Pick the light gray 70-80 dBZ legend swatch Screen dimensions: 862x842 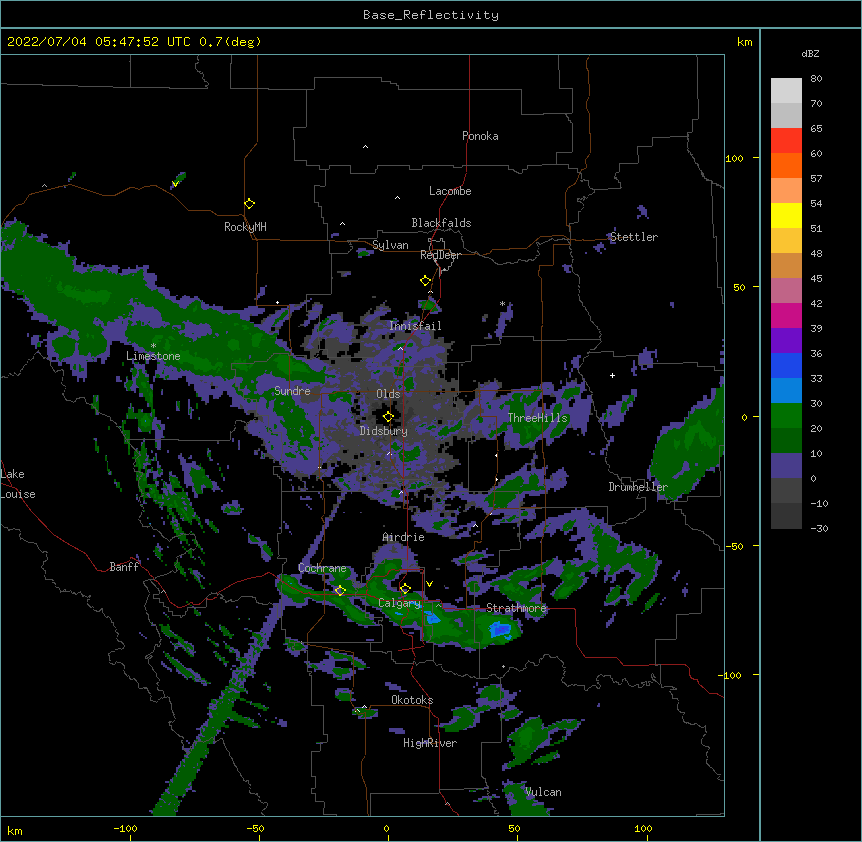tap(786, 90)
